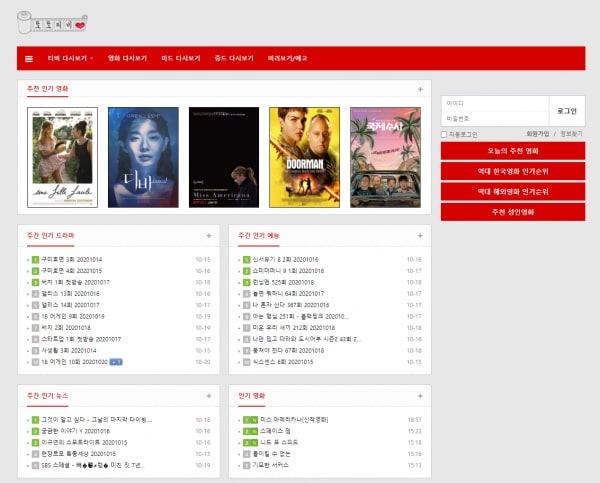Viewport: 600px width, 483px height.
Task: Open drama entry 구미호뎐 3회 20201014
Action: 72,259
